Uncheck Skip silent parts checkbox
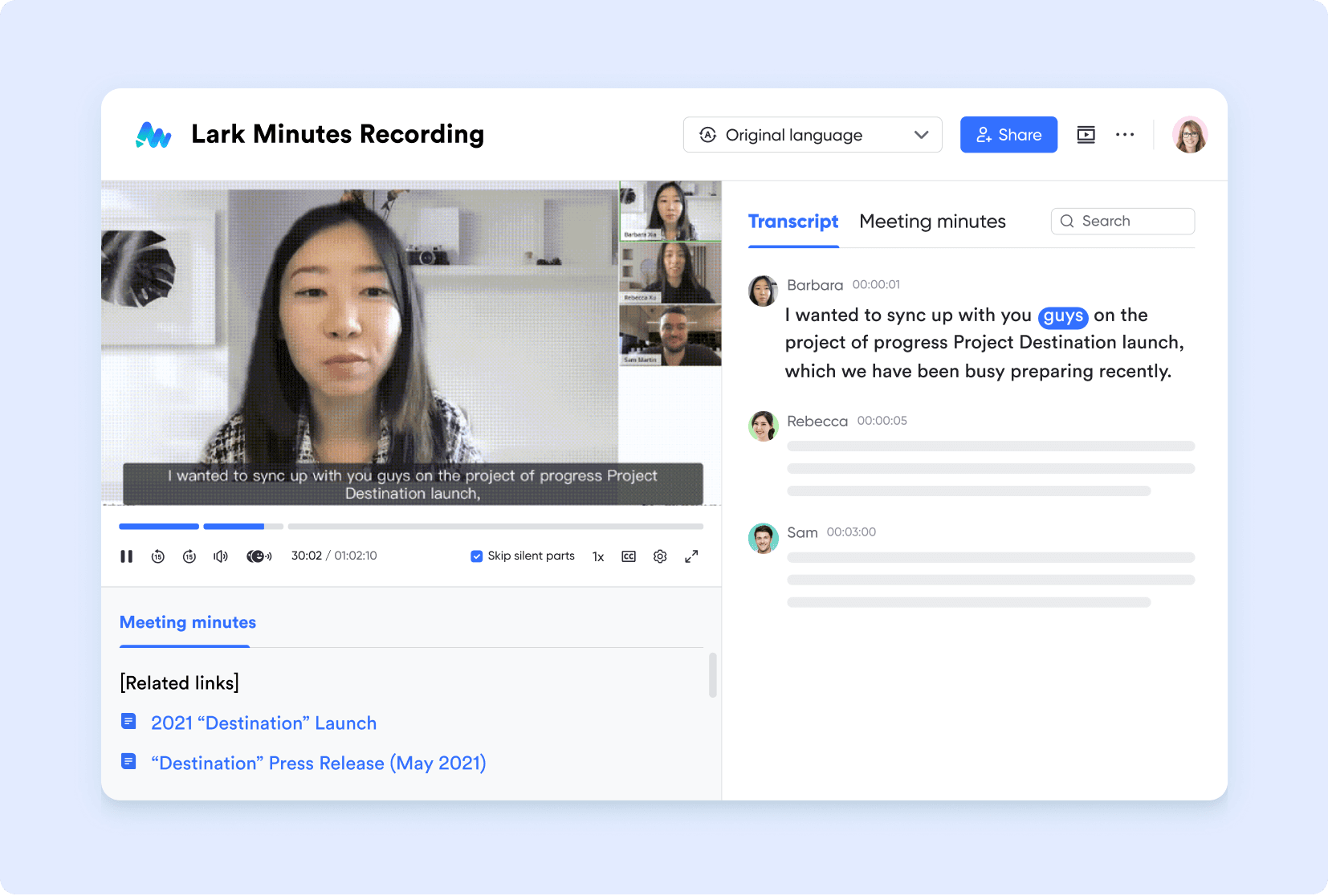This screenshot has width=1328, height=896. (x=476, y=556)
